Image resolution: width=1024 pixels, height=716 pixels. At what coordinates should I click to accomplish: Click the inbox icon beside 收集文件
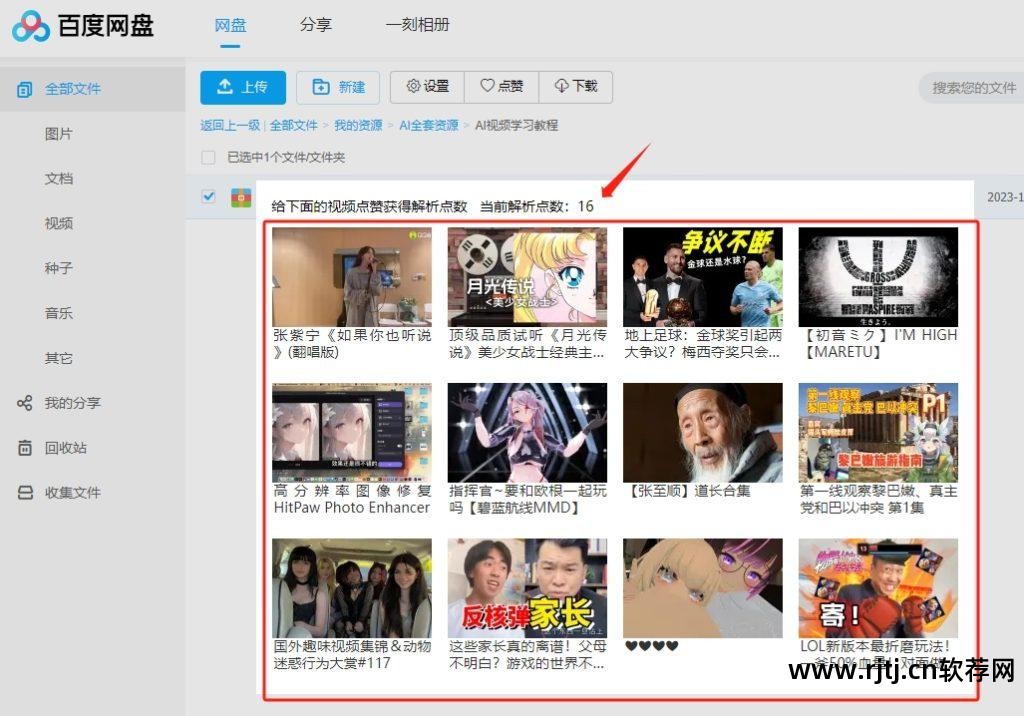(25, 493)
